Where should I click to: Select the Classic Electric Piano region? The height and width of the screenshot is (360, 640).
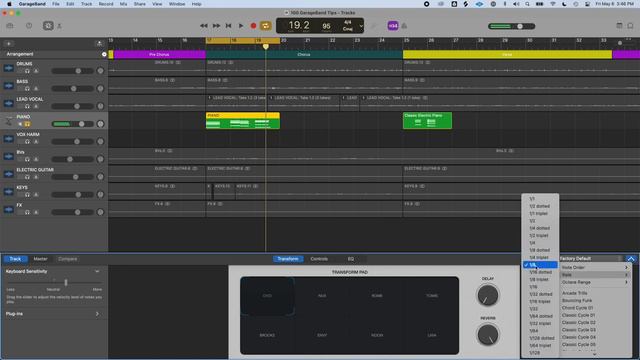tap(427, 120)
